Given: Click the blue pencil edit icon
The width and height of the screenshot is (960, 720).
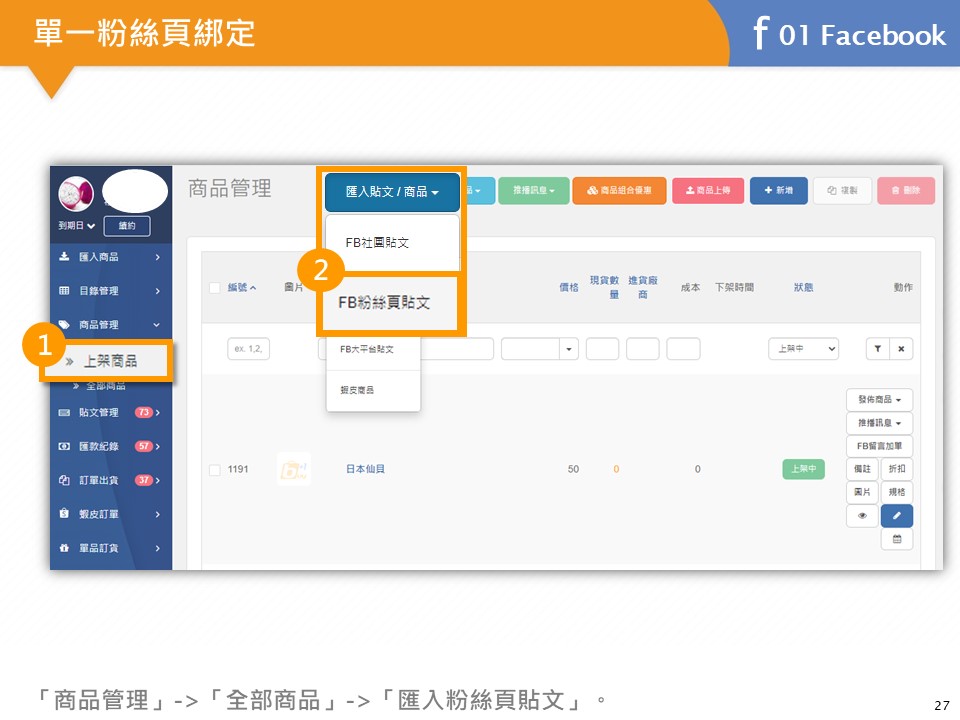Looking at the screenshot, I should click(x=897, y=516).
